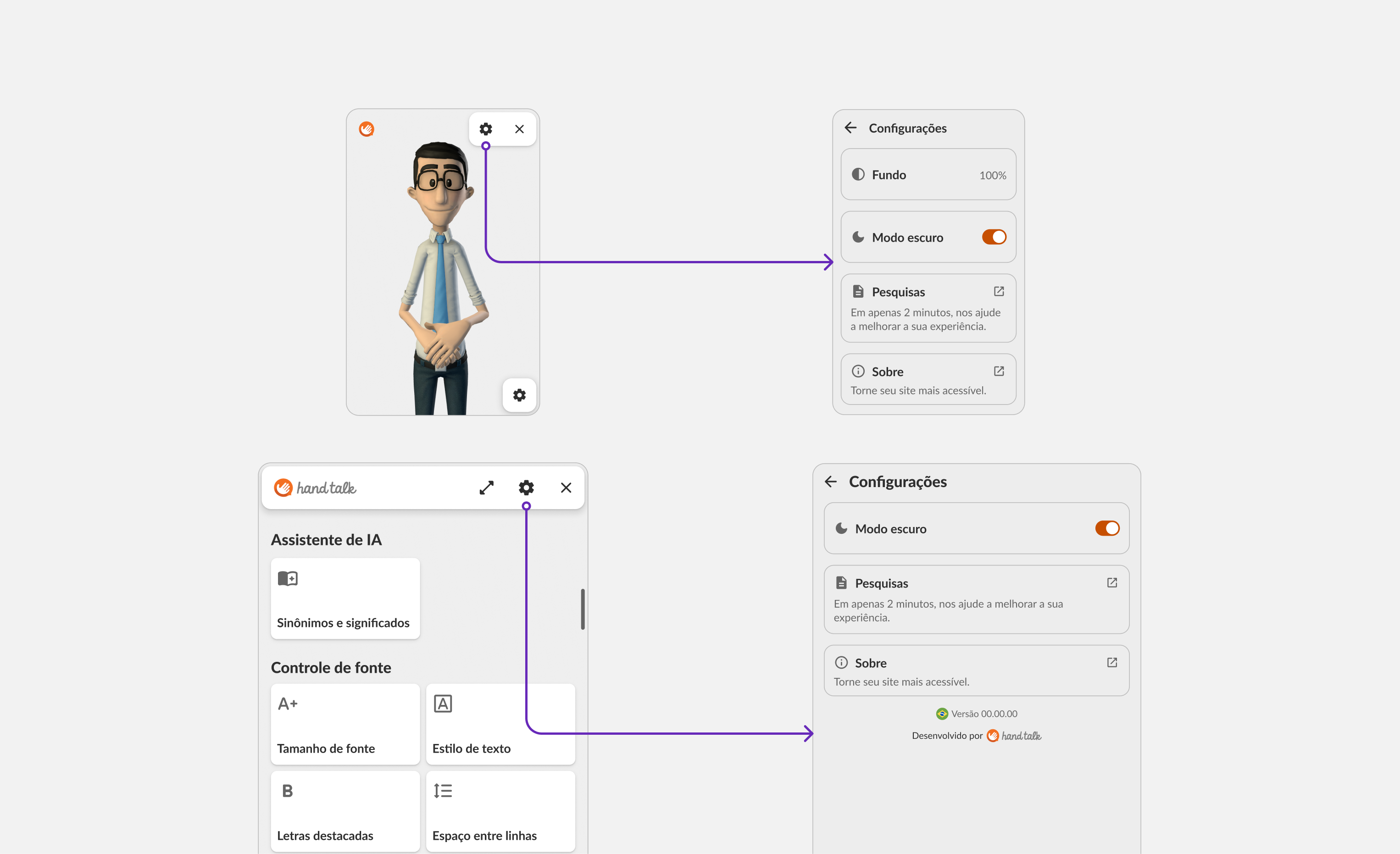The width and height of the screenshot is (1400, 854).
Task: Click the expand arrows icon in Hand Talk toolbar
Action: (x=486, y=488)
